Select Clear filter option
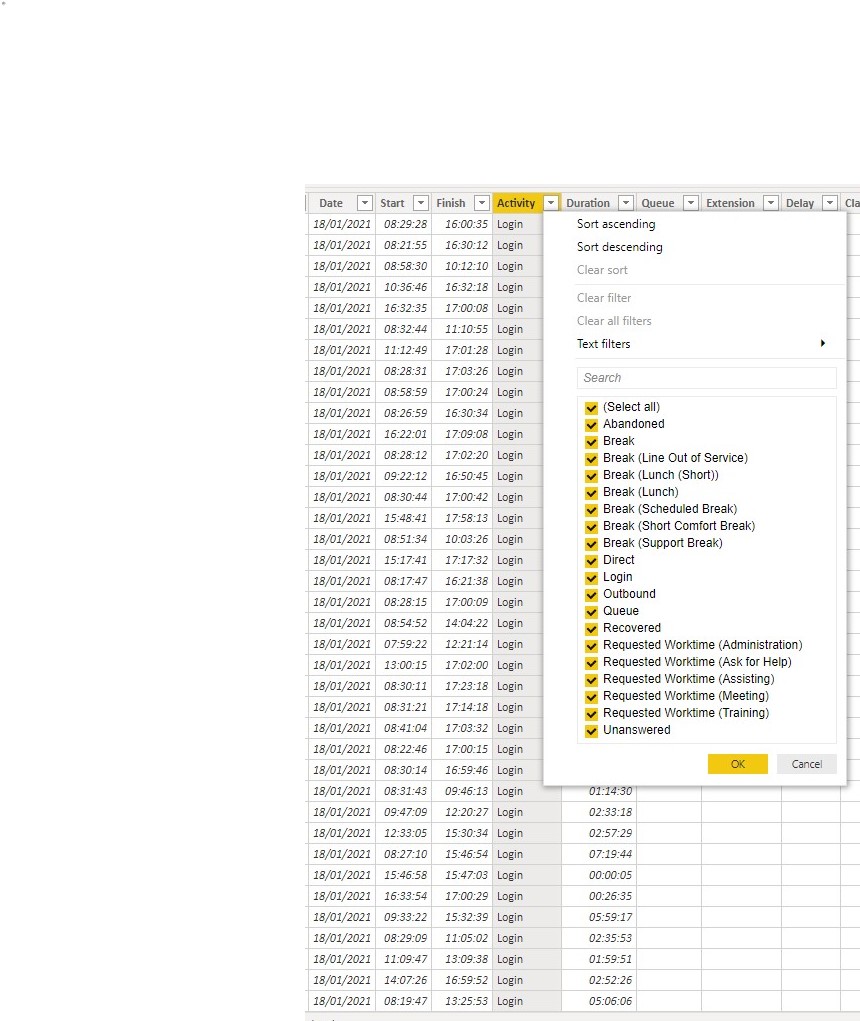 coord(604,298)
